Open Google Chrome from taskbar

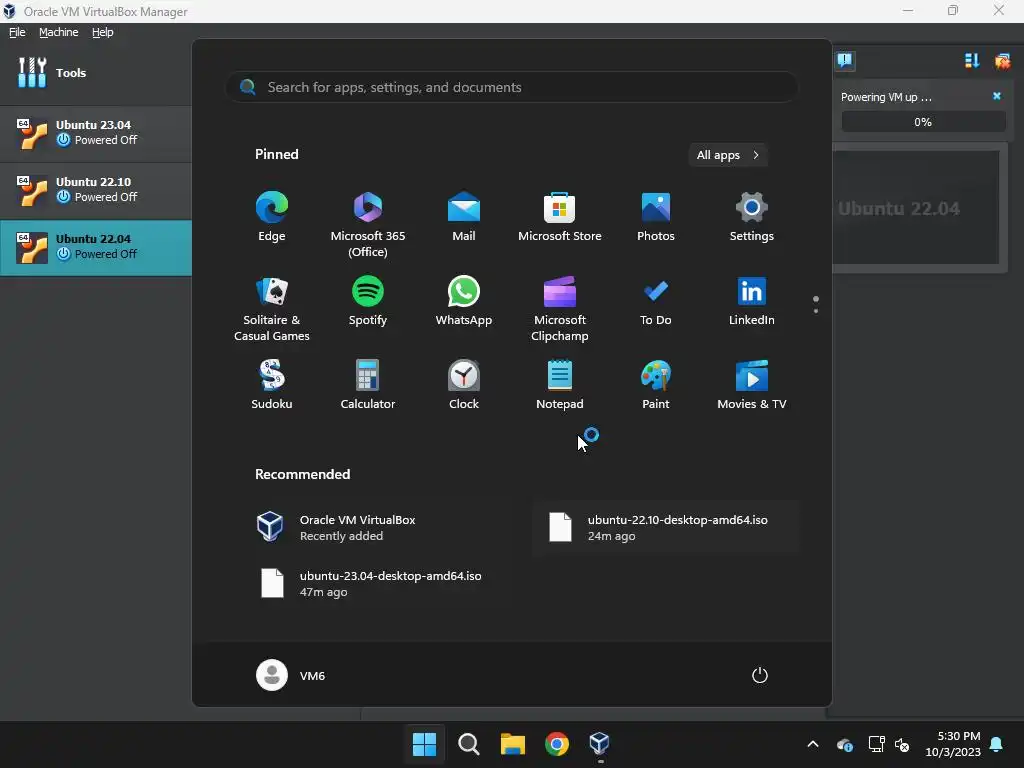[556, 744]
